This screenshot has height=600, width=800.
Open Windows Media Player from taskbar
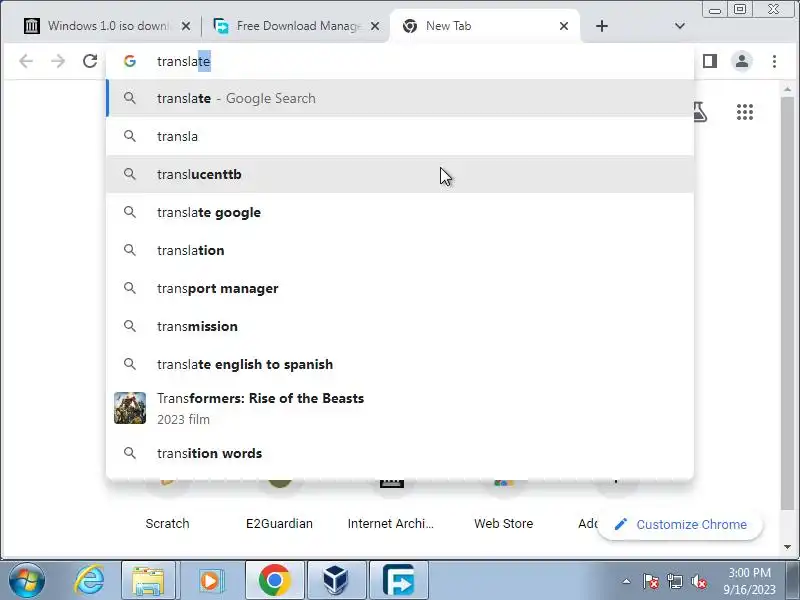point(210,581)
